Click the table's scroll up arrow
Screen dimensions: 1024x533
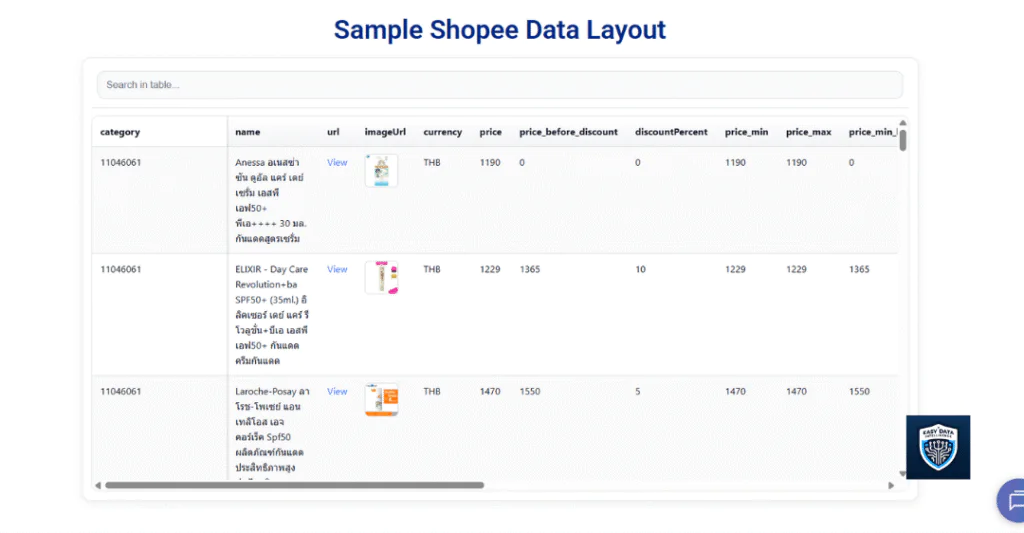coord(903,123)
